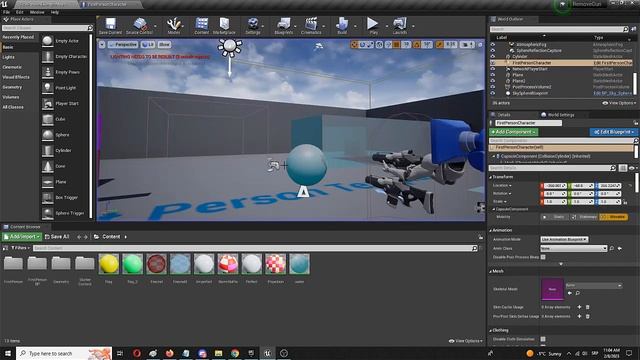Viewport: 640px width, 360px height.
Task: Toggle Disable Post Process Blueprint checkbox
Action: (543, 257)
